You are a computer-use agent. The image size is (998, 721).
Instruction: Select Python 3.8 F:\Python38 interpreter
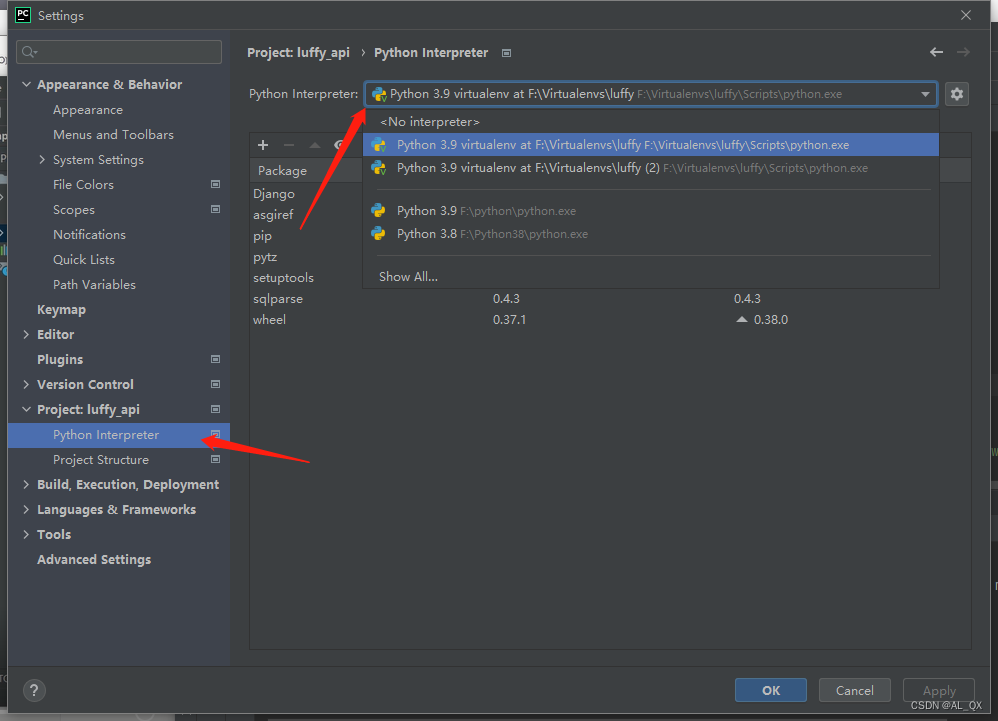click(650, 234)
